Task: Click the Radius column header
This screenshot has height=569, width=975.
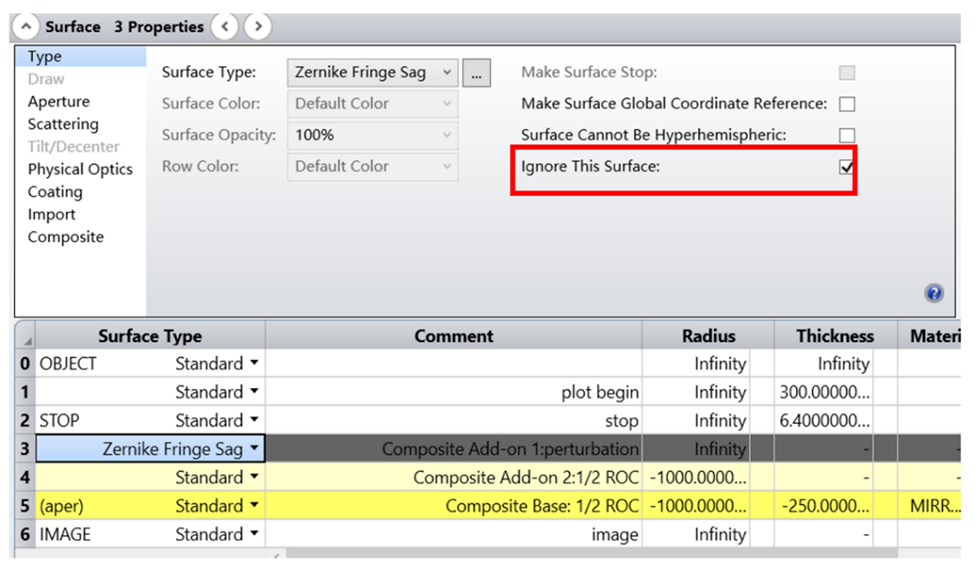Action: pos(708,336)
